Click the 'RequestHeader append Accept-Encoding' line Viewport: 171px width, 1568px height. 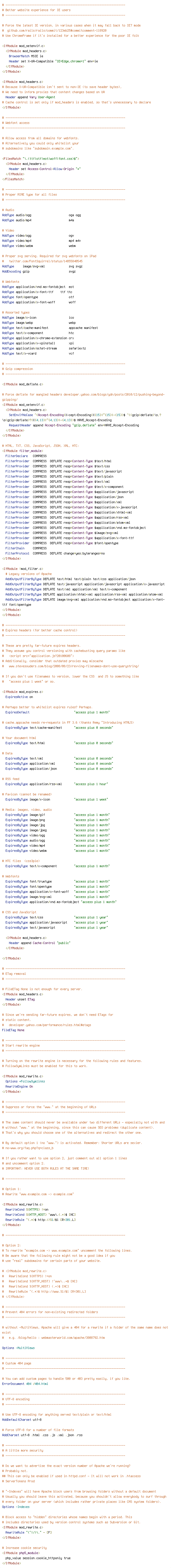click(x=74, y=425)
